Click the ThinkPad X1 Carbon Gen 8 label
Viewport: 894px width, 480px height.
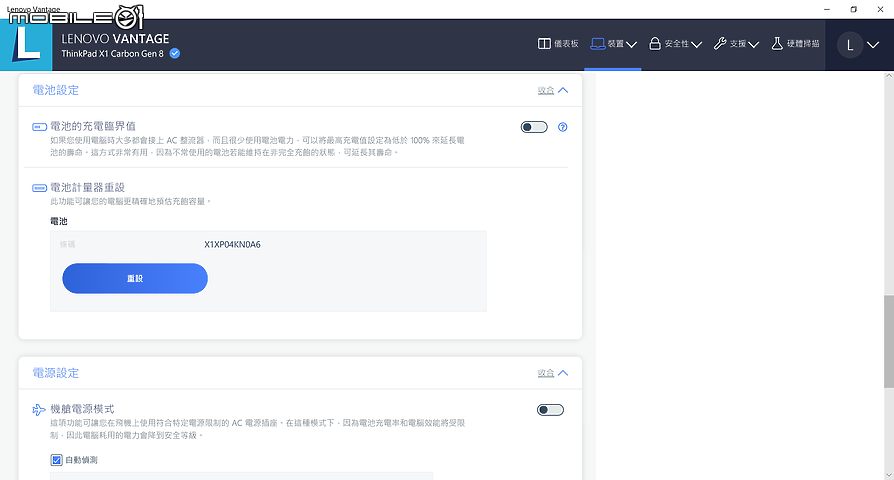coord(112,54)
